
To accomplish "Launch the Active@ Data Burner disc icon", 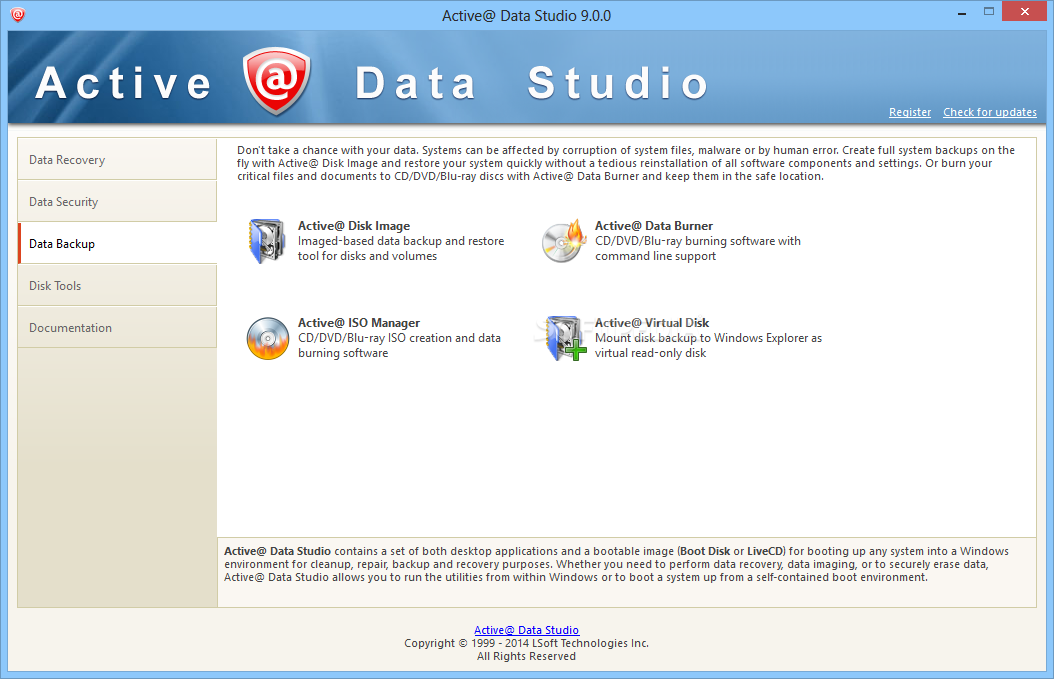I will tap(563, 241).
